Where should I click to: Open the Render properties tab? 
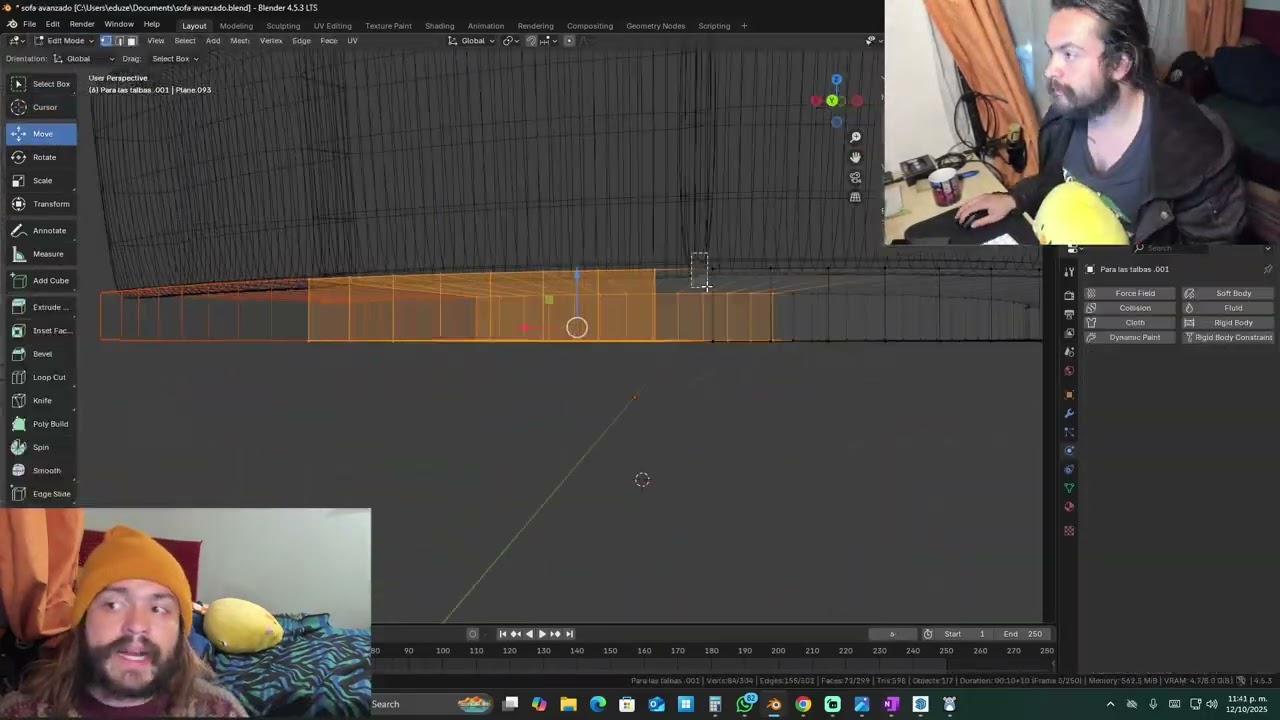[x=1069, y=296]
